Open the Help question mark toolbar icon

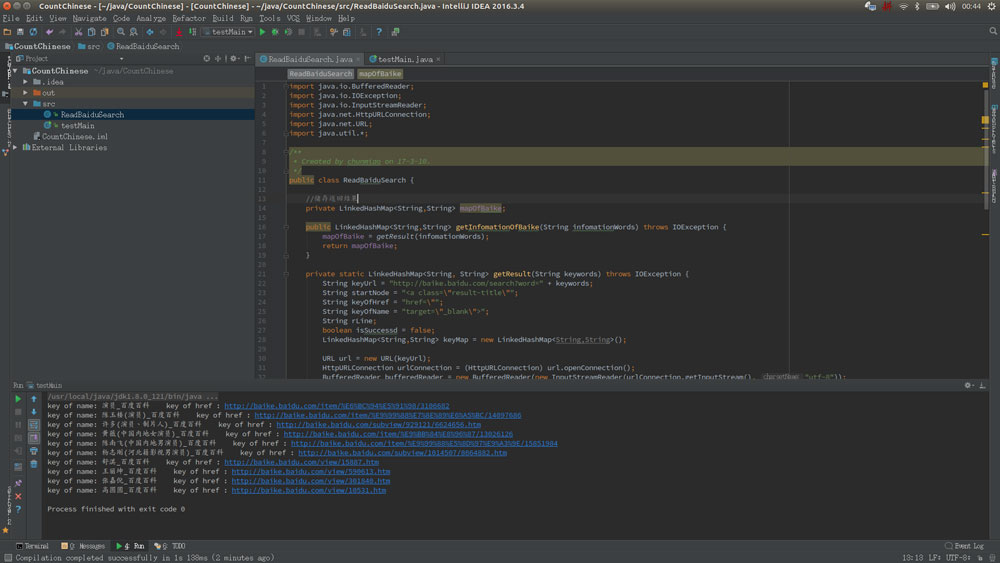point(379,32)
